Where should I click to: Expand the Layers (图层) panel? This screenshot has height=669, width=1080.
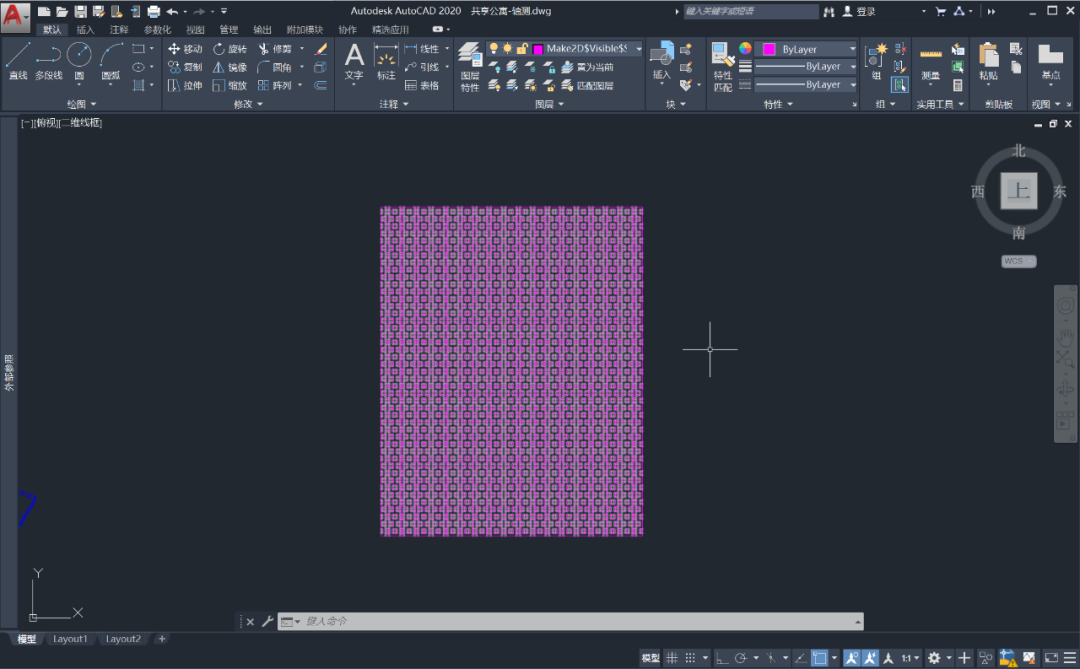click(x=549, y=104)
